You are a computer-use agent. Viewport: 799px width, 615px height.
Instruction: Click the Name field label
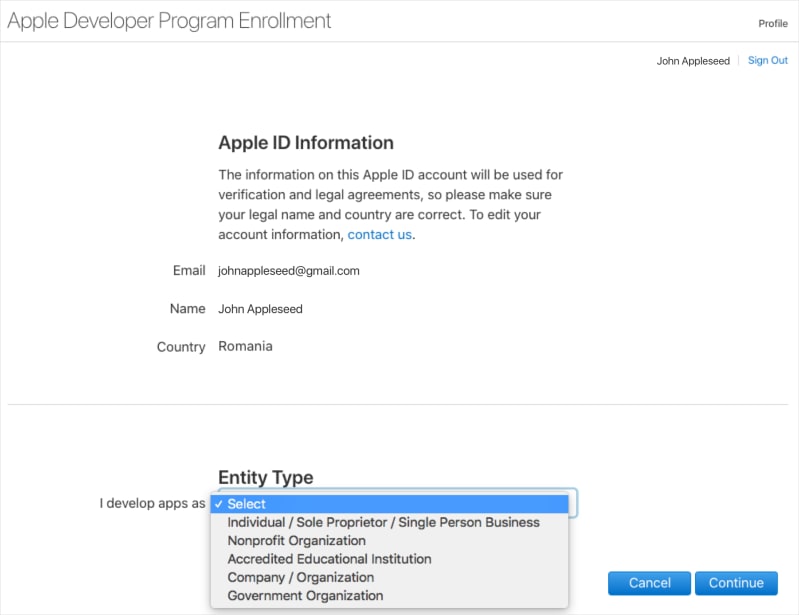[x=188, y=309]
